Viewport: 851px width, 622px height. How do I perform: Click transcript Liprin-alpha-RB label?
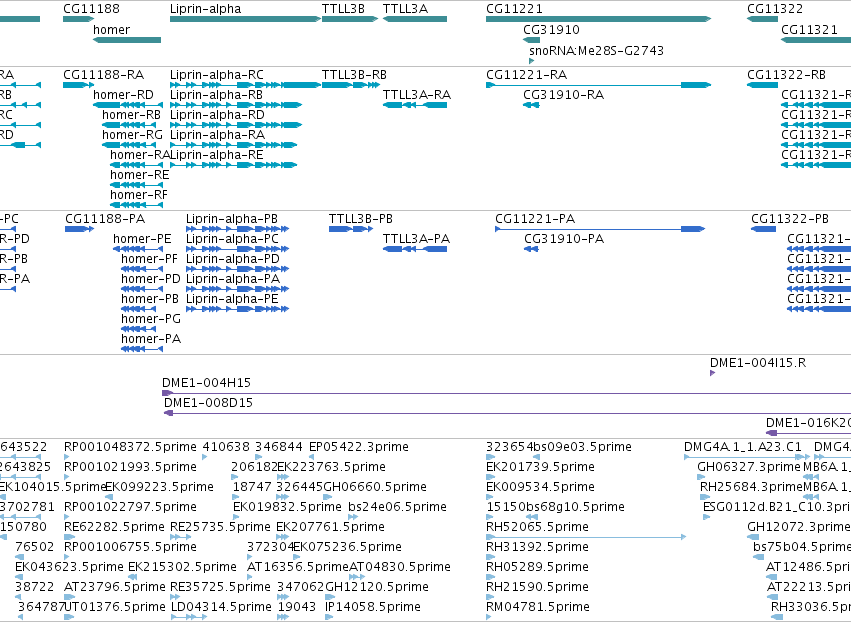point(216,95)
